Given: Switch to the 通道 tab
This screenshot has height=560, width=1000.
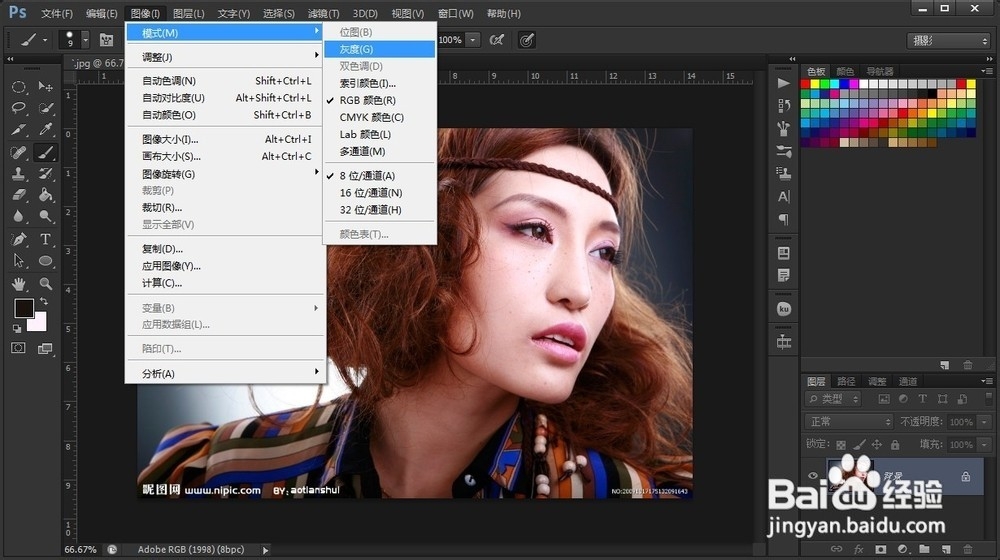Looking at the screenshot, I should pyautogui.click(x=908, y=381).
